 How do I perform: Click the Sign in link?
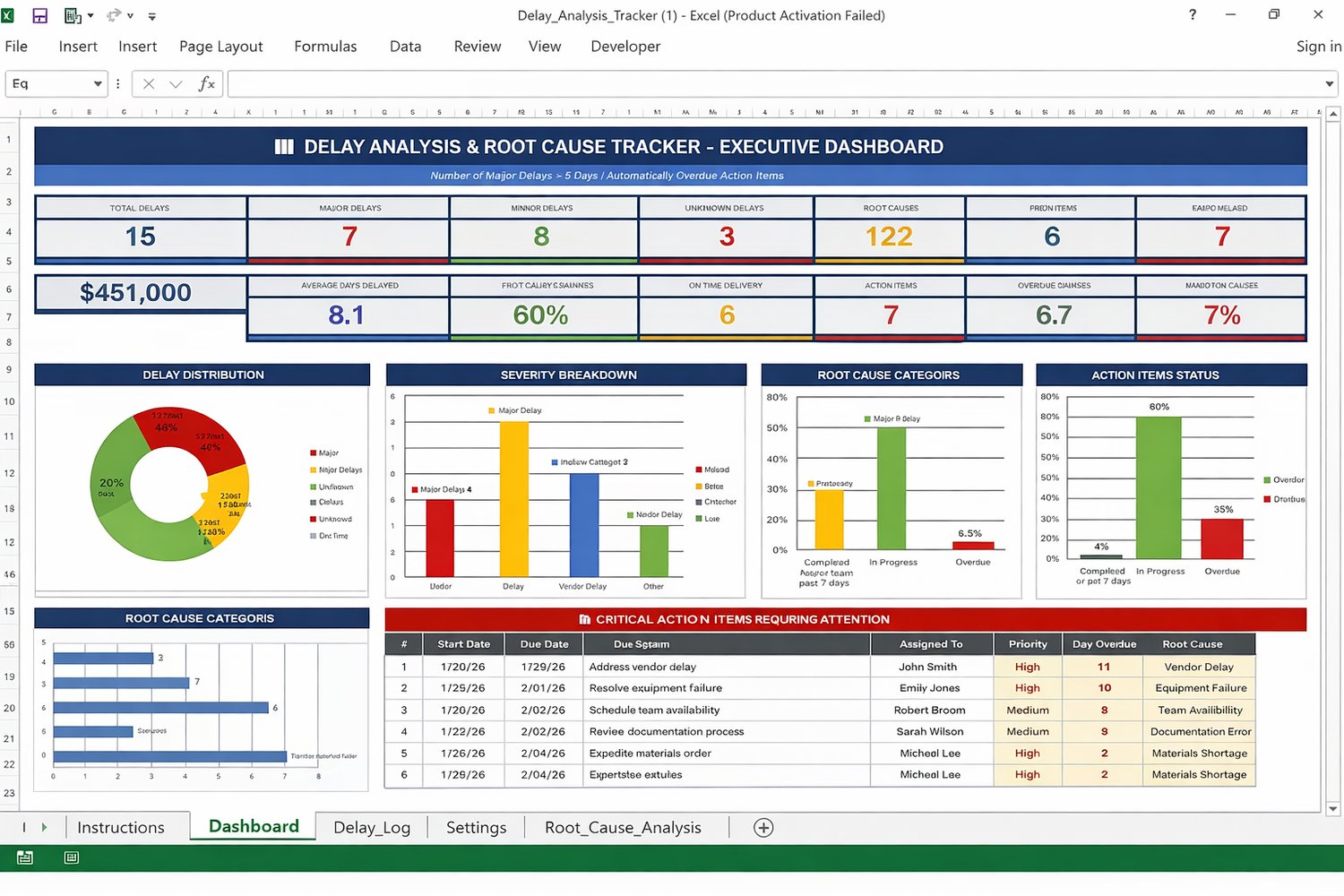point(1317,46)
